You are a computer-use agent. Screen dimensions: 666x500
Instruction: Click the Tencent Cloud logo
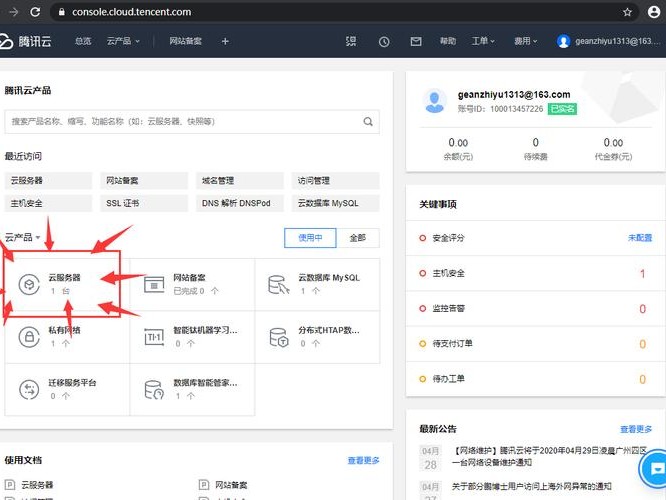click(25, 41)
